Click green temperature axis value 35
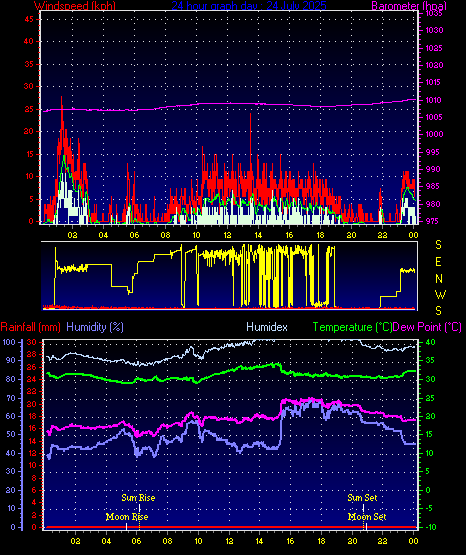The height and width of the screenshot is (555, 466). tap(430, 360)
